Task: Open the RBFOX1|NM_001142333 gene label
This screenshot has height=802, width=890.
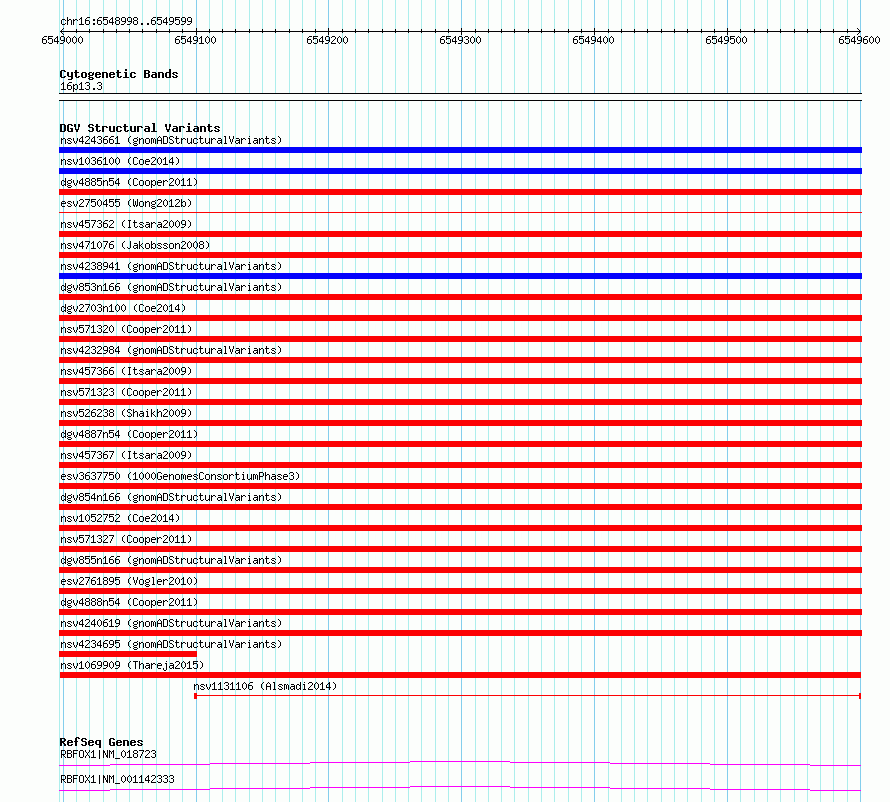Action: [117, 779]
